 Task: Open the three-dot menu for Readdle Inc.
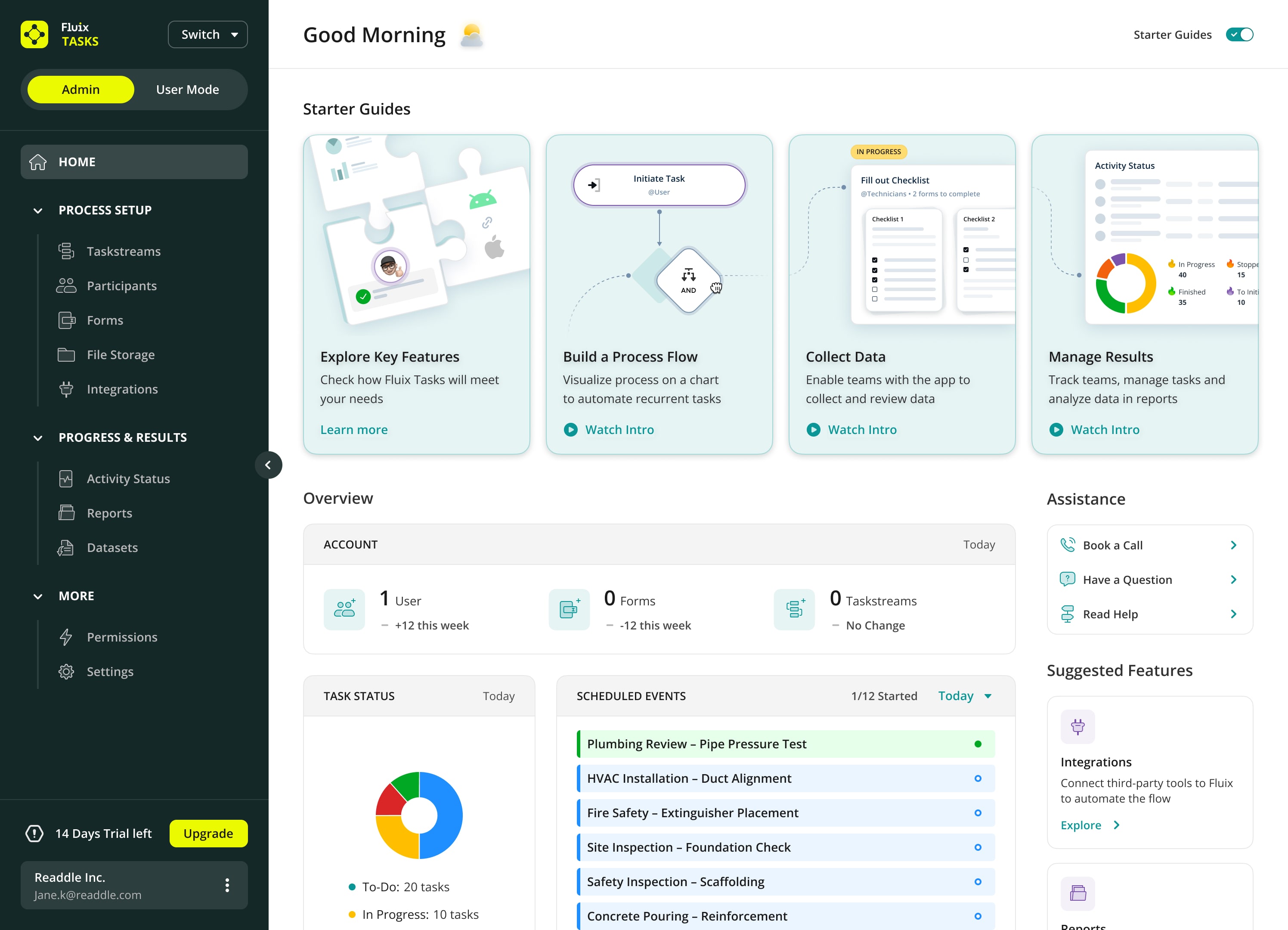click(x=228, y=884)
